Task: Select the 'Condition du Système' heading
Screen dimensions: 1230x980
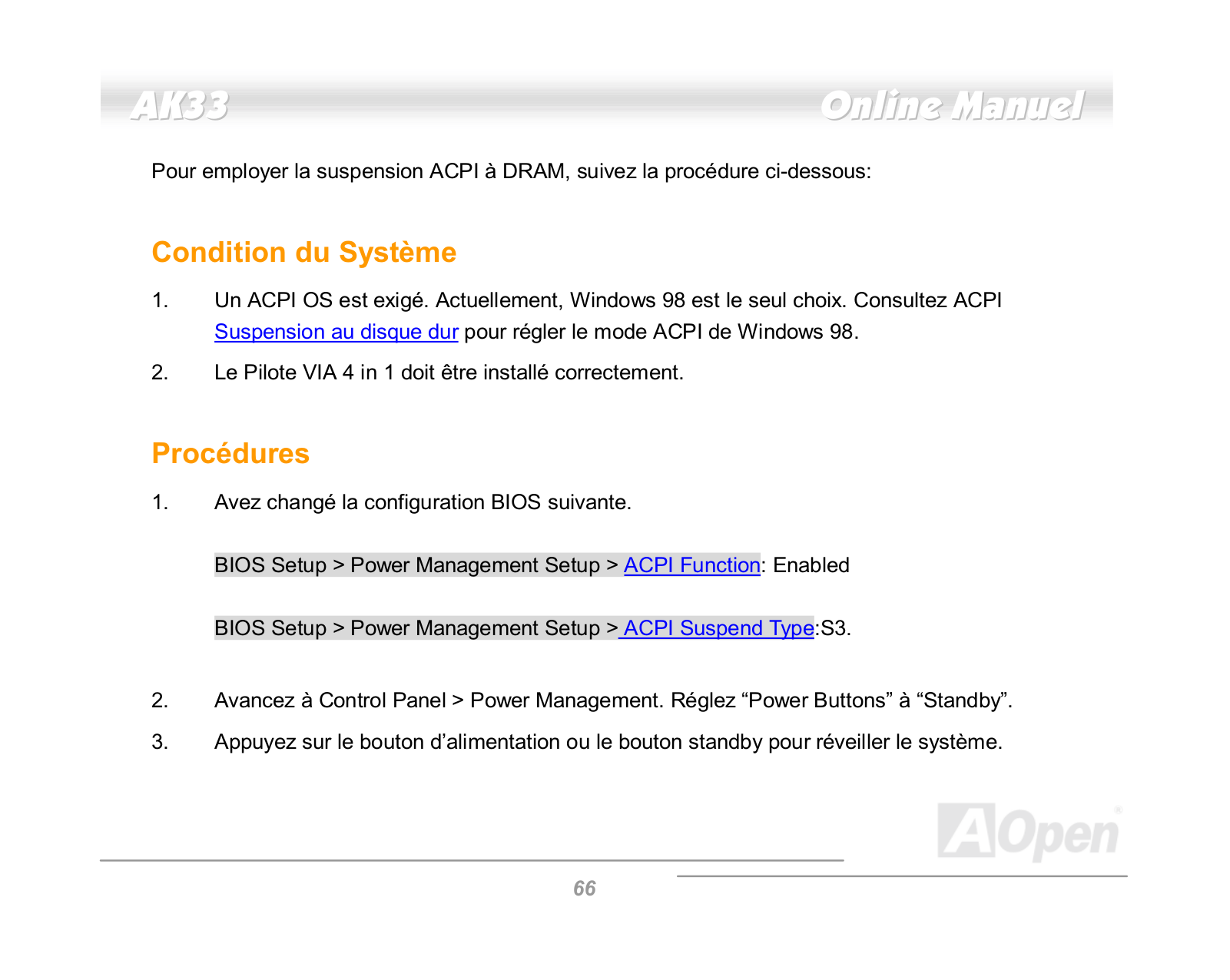Action: (304, 253)
